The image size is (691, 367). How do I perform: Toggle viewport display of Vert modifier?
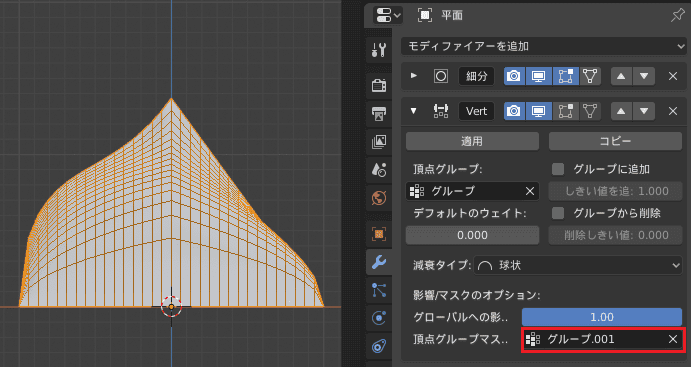(x=539, y=111)
